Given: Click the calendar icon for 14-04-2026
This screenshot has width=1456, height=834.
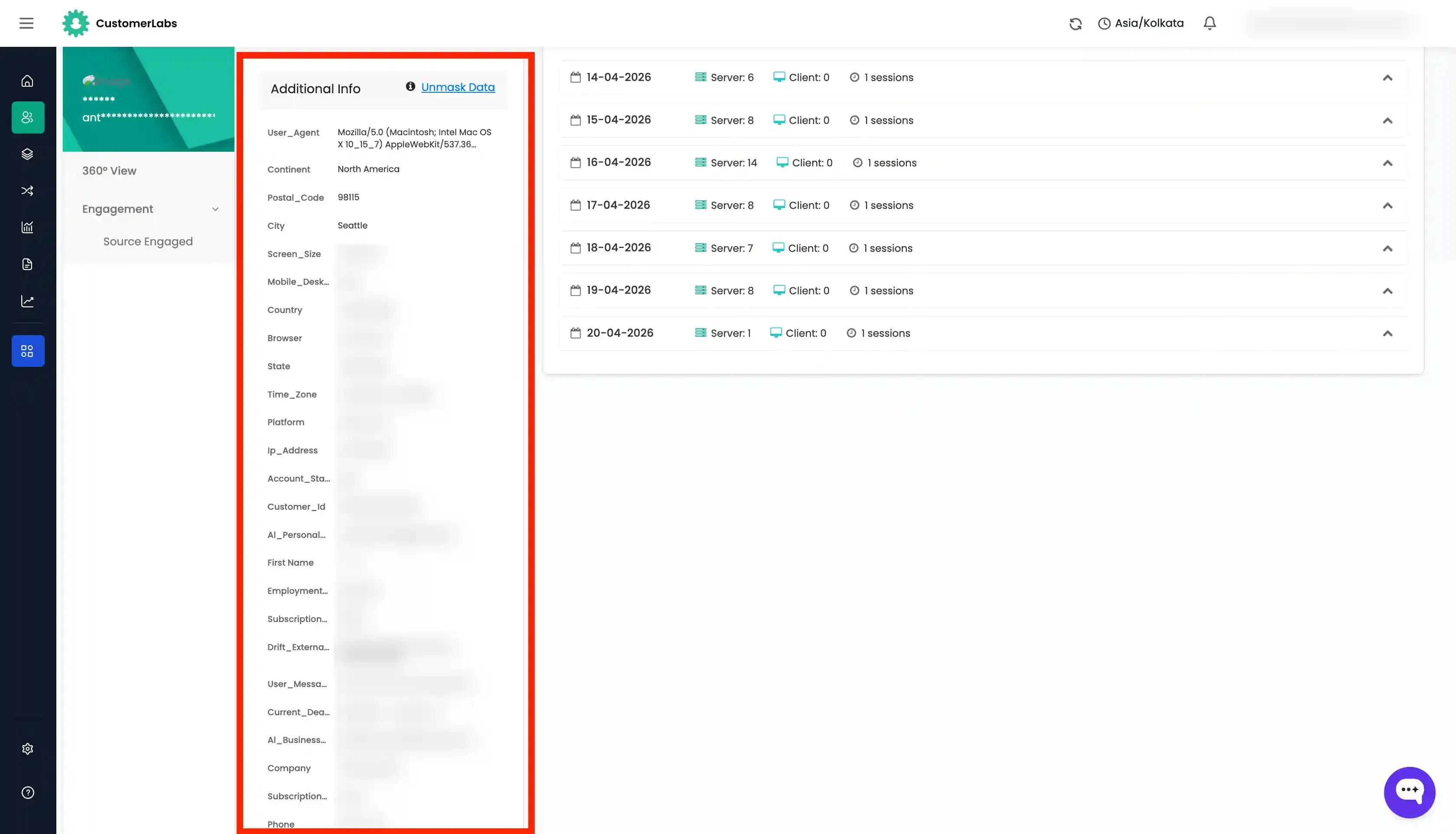Looking at the screenshot, I should pos(575,77).
